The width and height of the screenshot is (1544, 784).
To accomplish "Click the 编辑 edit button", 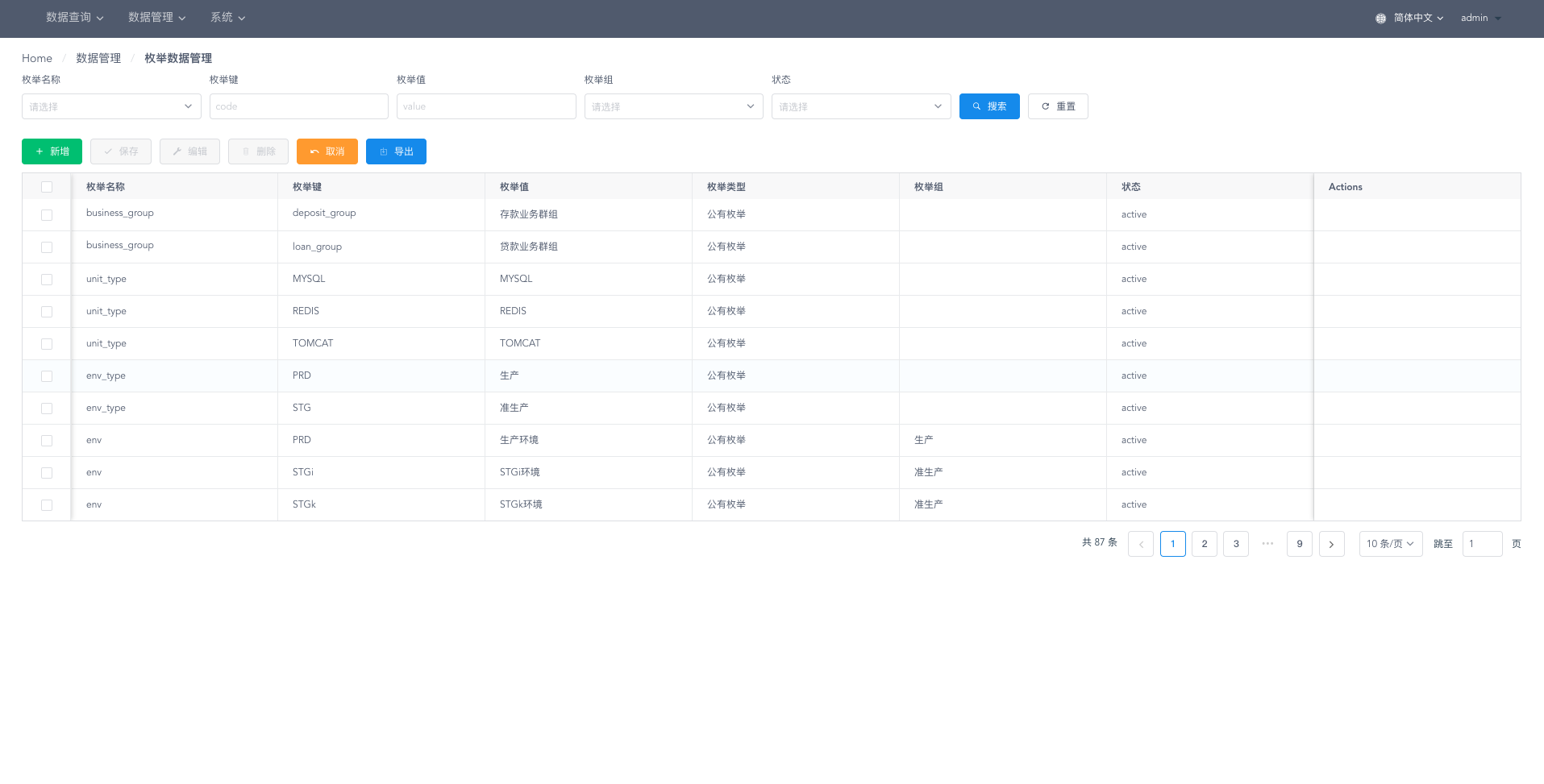I will (x=189, y=151).
